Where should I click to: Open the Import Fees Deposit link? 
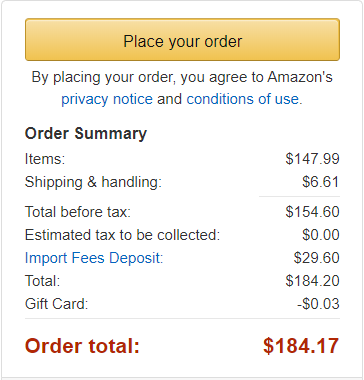click(94, 258)
